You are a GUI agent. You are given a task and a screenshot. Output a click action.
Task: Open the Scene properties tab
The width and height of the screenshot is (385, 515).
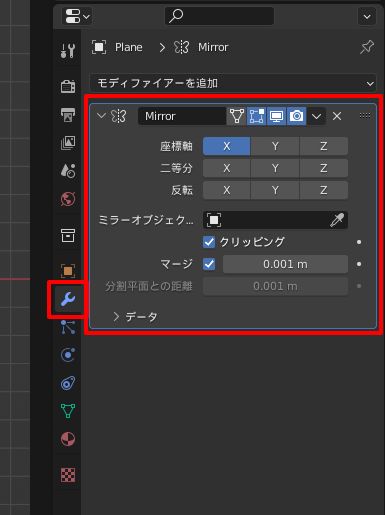pos(68,171)
